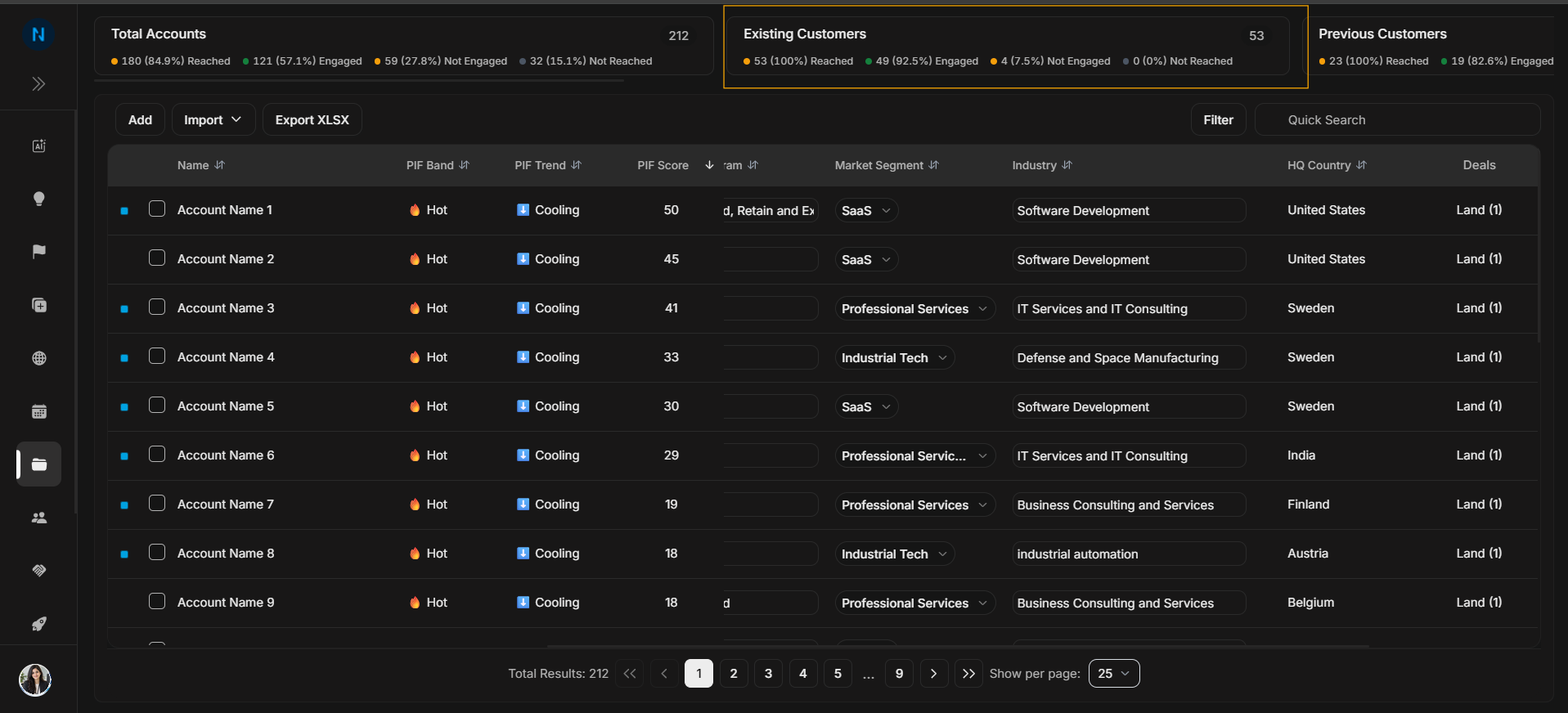1568x713 pixels.
Task: Open the people contacts sidebar icon
Action: (x=38, y=518)
